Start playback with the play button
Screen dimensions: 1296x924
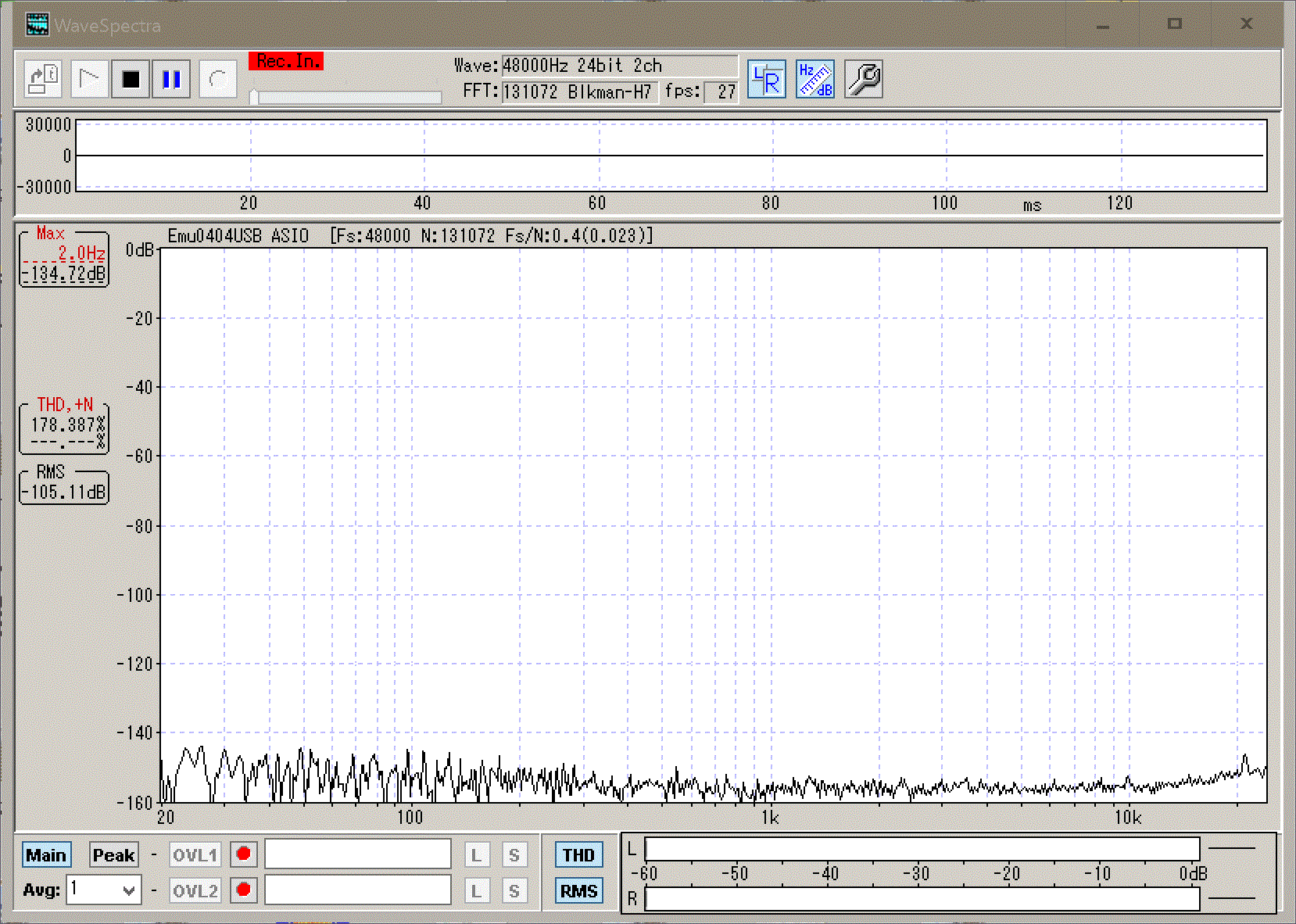(89, 79)
